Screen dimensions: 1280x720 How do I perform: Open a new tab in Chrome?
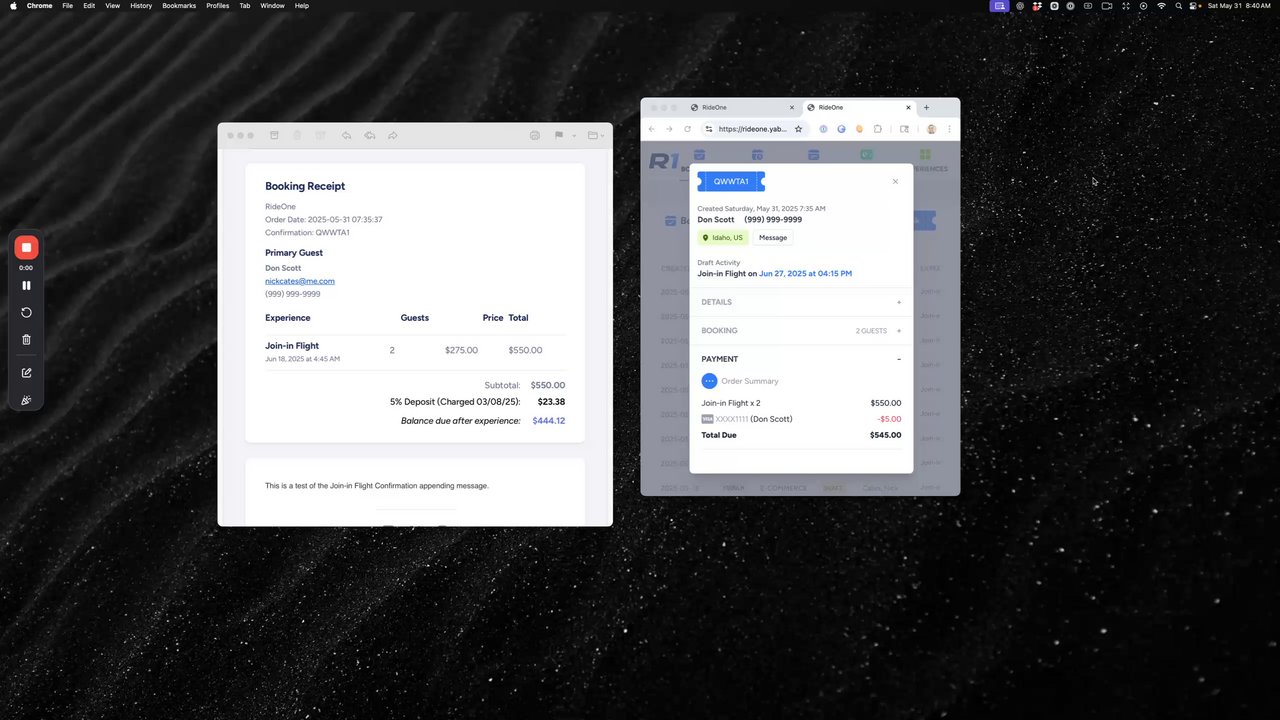[x=926, y=107]
